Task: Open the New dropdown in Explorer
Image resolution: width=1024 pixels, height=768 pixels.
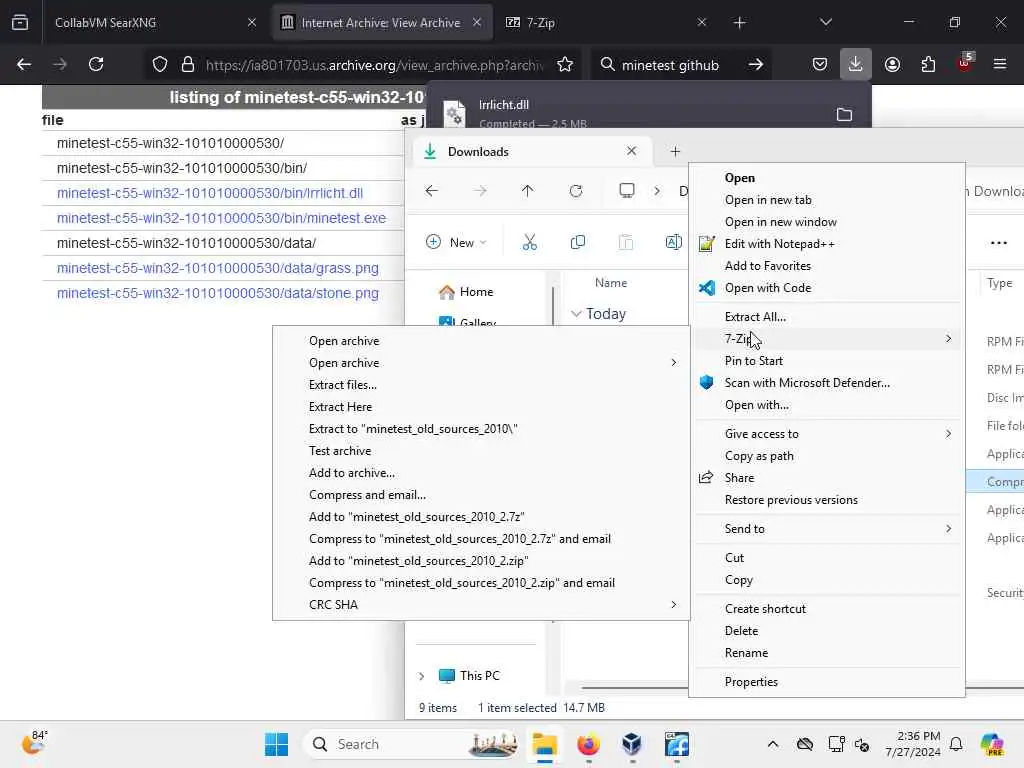Action: pyautogui.click(x=456, y=242)
